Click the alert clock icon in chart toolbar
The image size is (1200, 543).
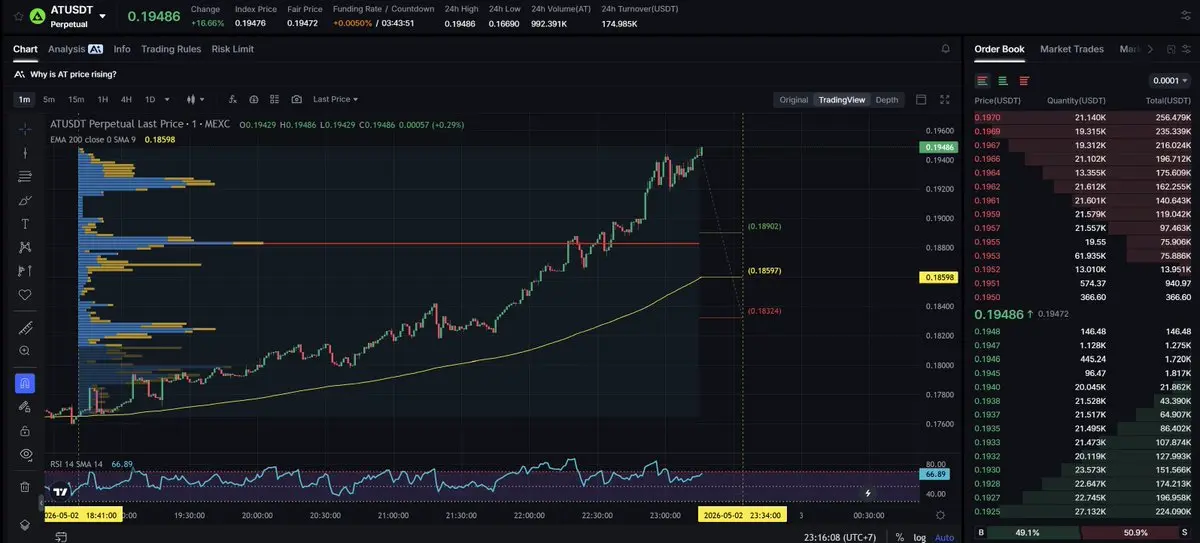pyautogui.click(x=254, y=99)
